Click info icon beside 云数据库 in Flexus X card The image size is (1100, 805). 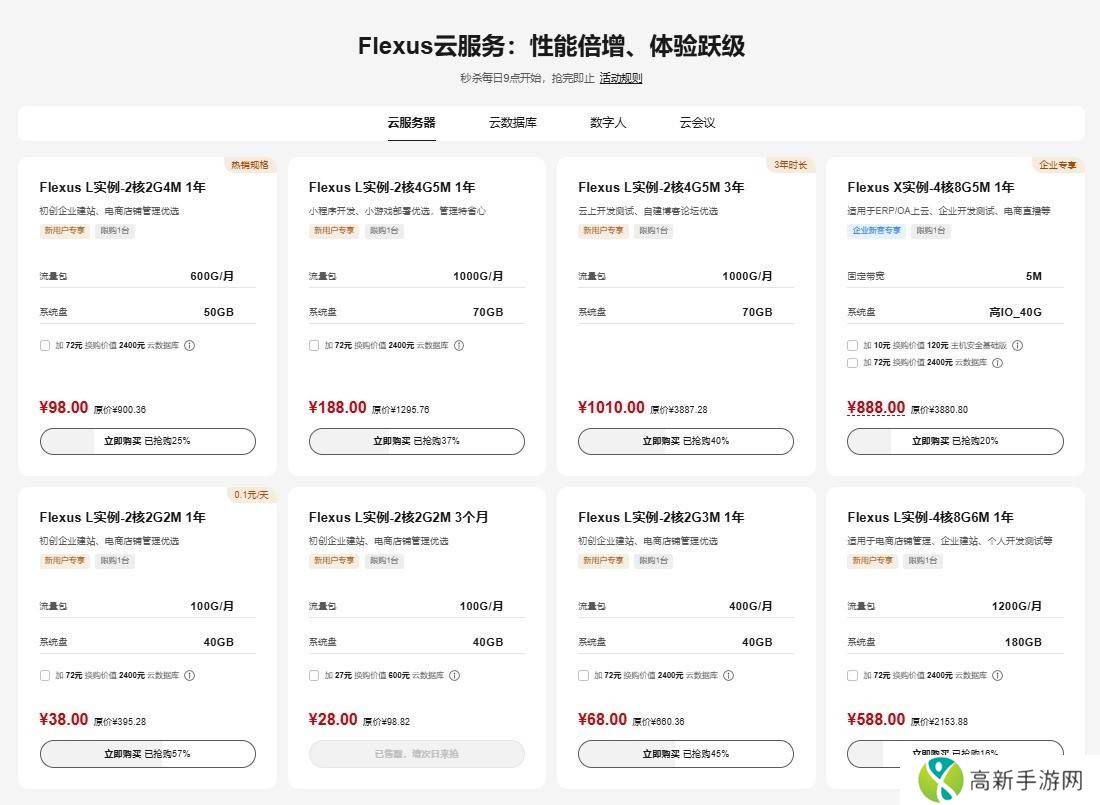(997, 363)
